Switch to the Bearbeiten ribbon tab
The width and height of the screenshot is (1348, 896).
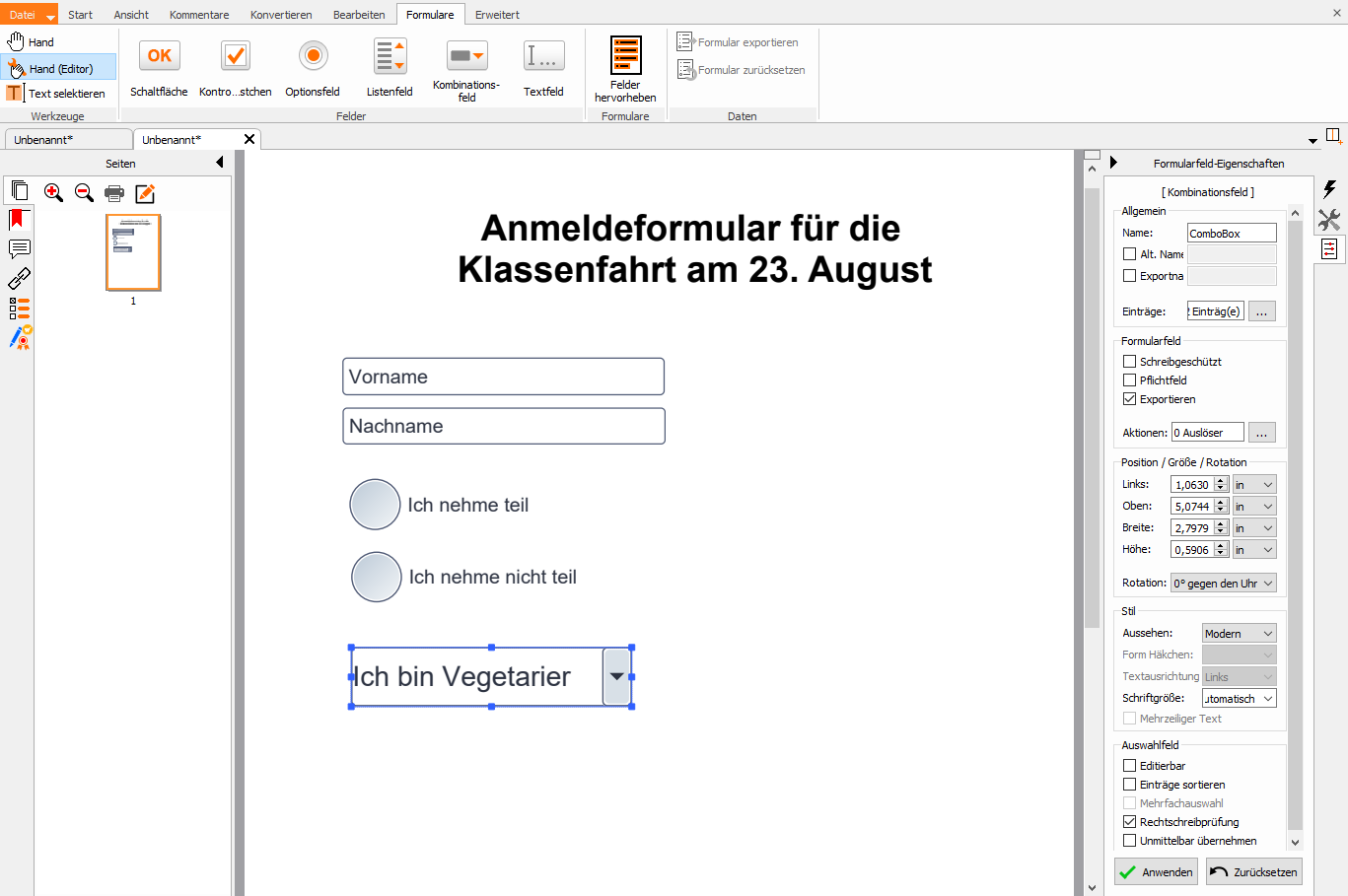click(x=359, y=15)
